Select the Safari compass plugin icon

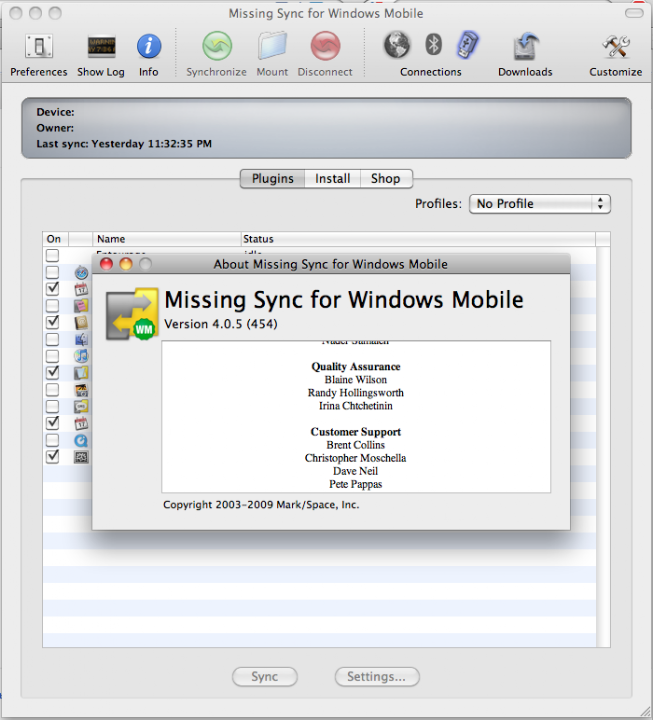[81, 272]
